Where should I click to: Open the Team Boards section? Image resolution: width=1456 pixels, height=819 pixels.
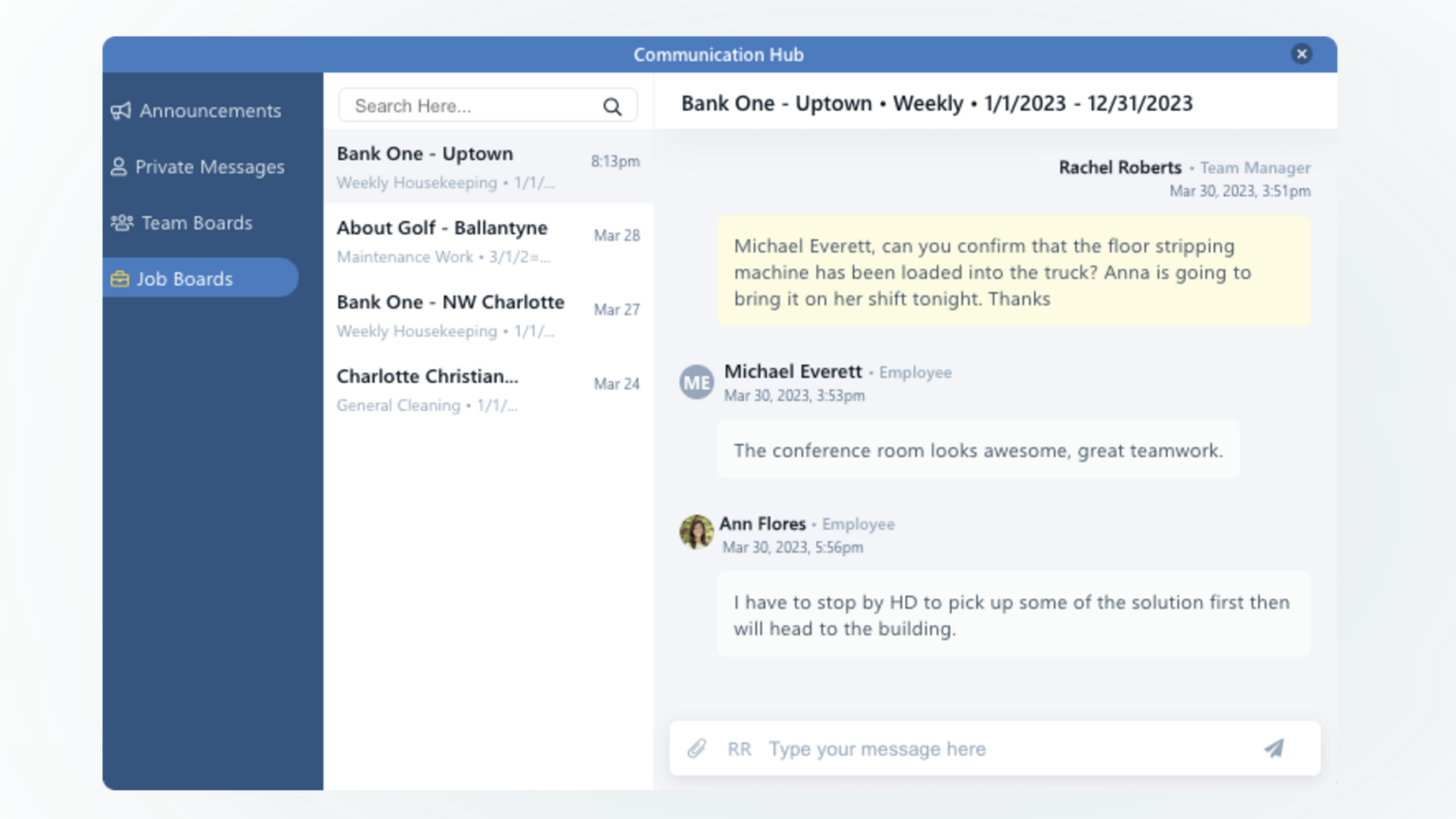[196, 223]
